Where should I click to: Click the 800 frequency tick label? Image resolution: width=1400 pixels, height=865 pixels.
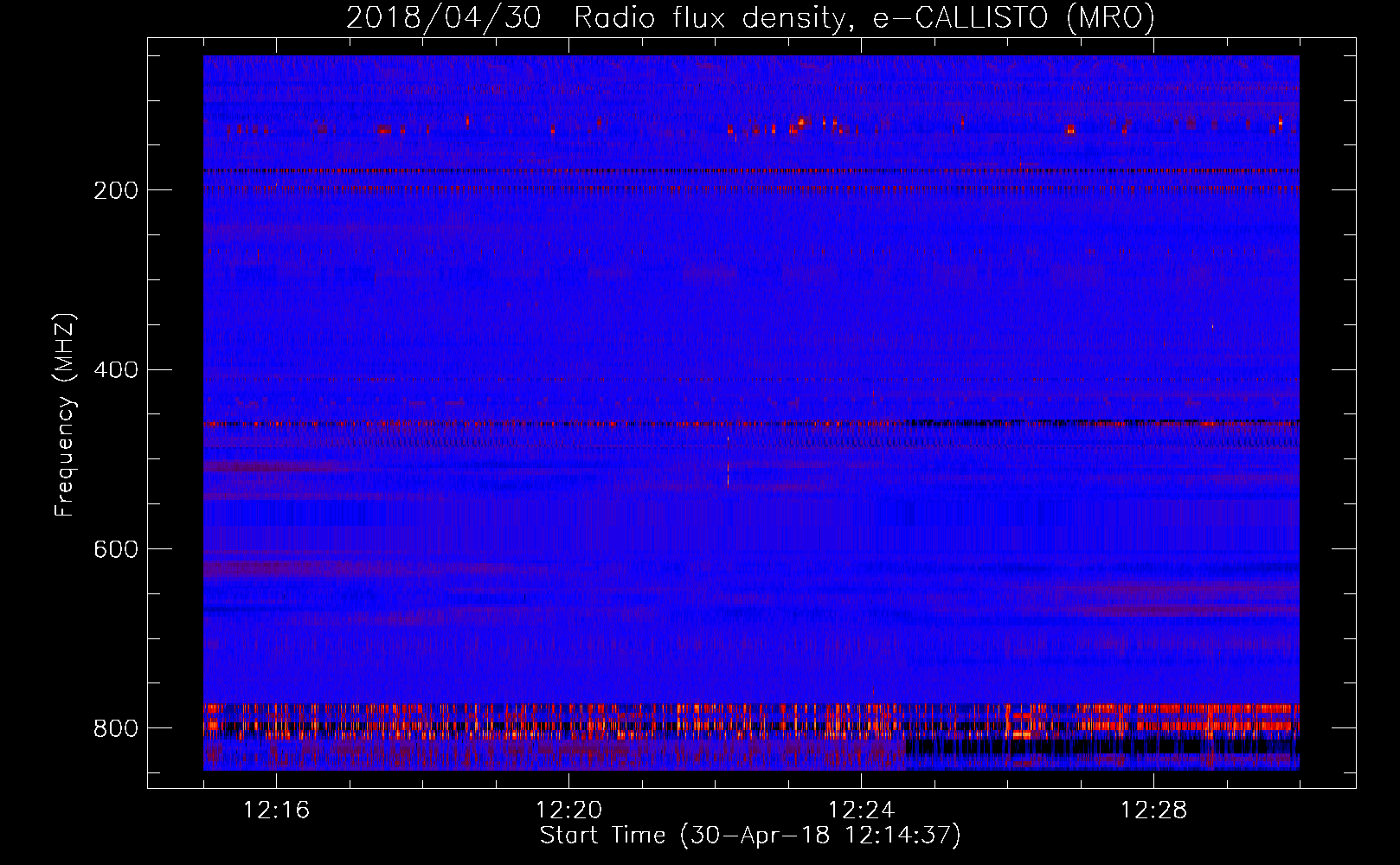pos(115,728)
